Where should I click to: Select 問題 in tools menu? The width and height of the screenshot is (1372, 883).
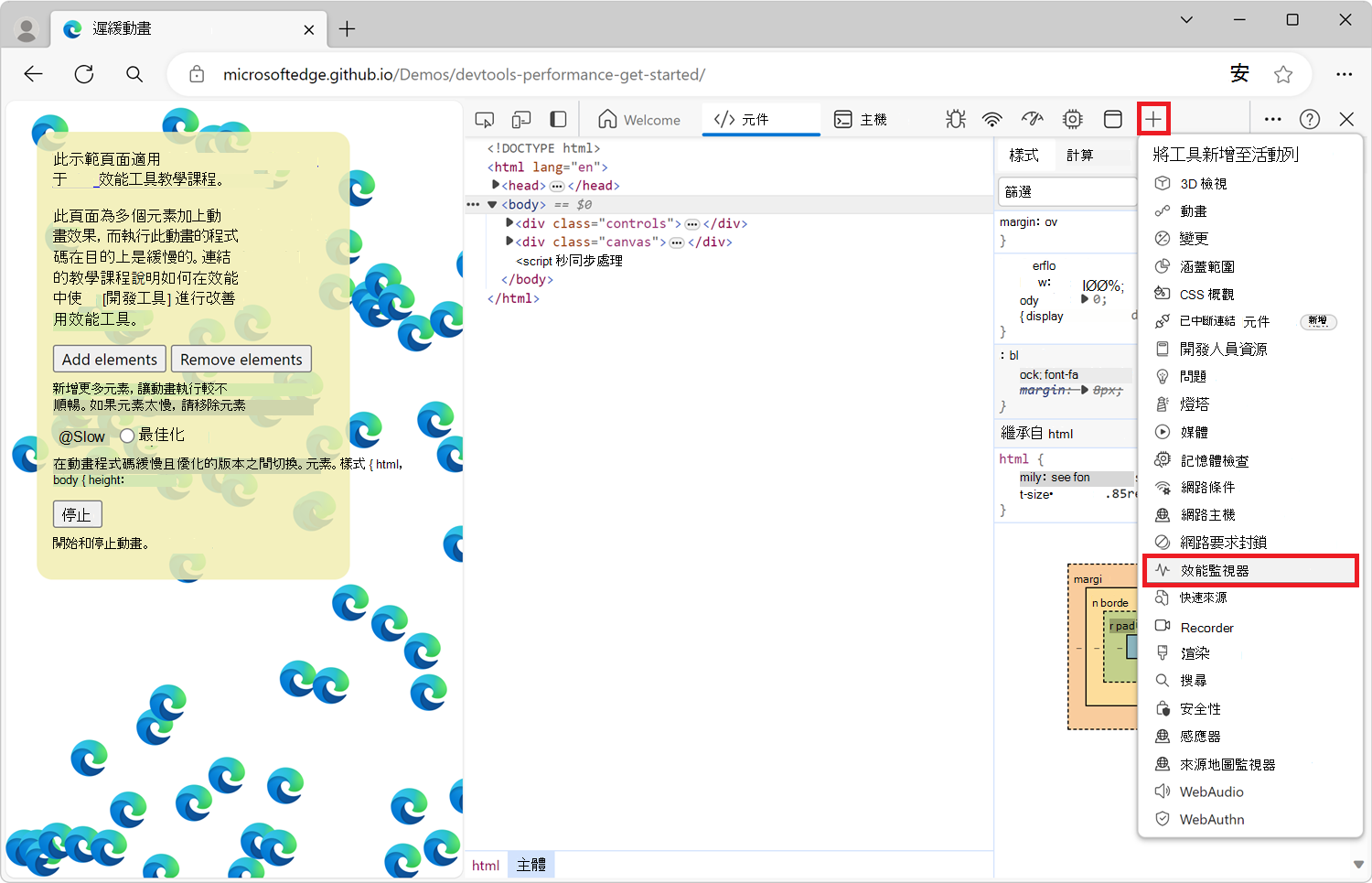coord(1250,376)
